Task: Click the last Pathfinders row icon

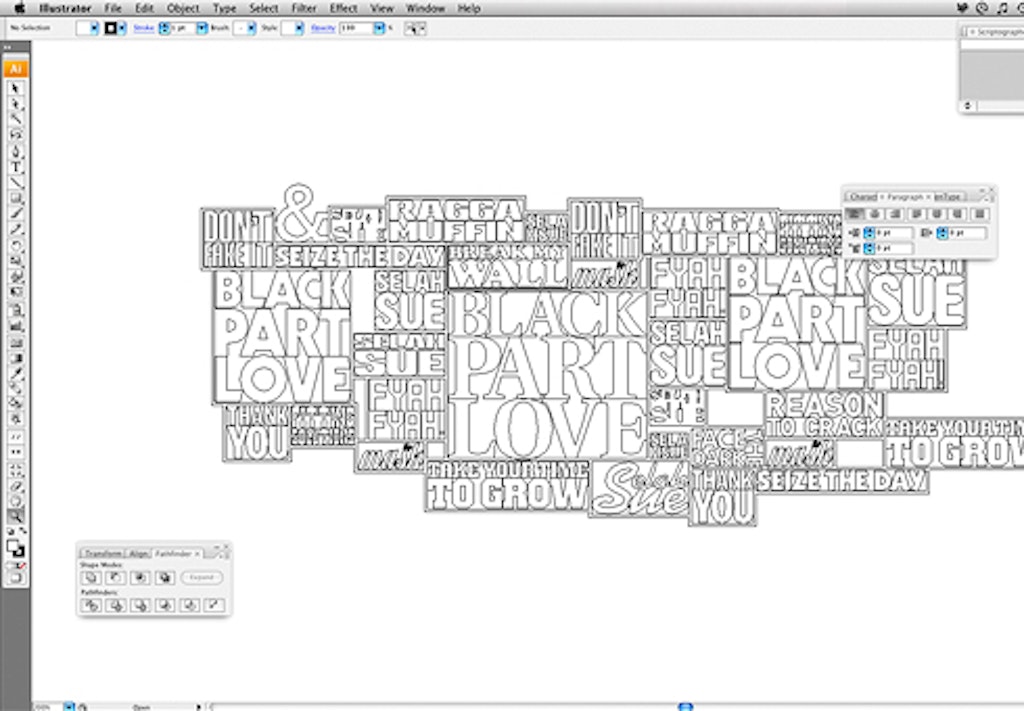Action: tap(214, 605)
